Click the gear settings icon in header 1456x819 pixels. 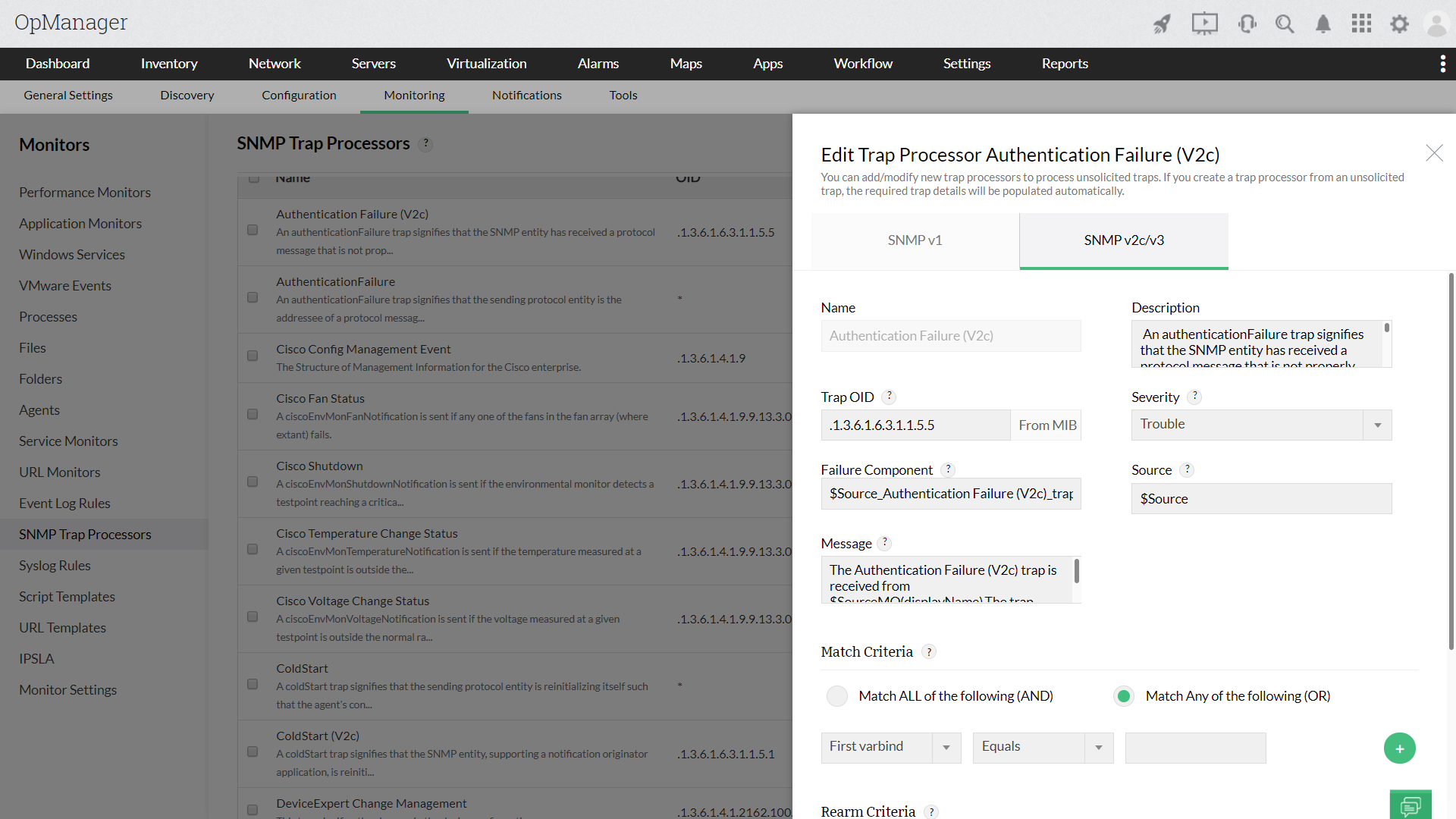coord(1399,24)
